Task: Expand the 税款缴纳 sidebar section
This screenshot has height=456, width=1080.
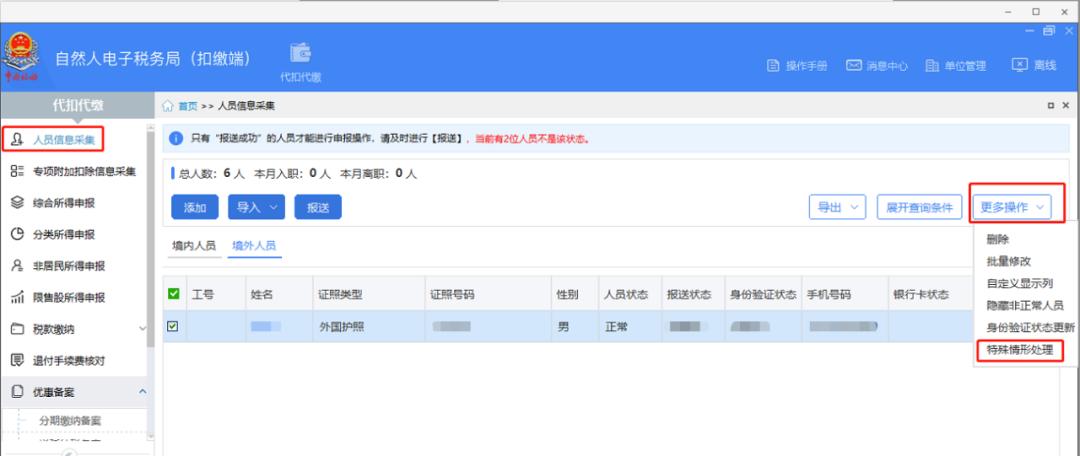Action: click(x=141, y=328)
